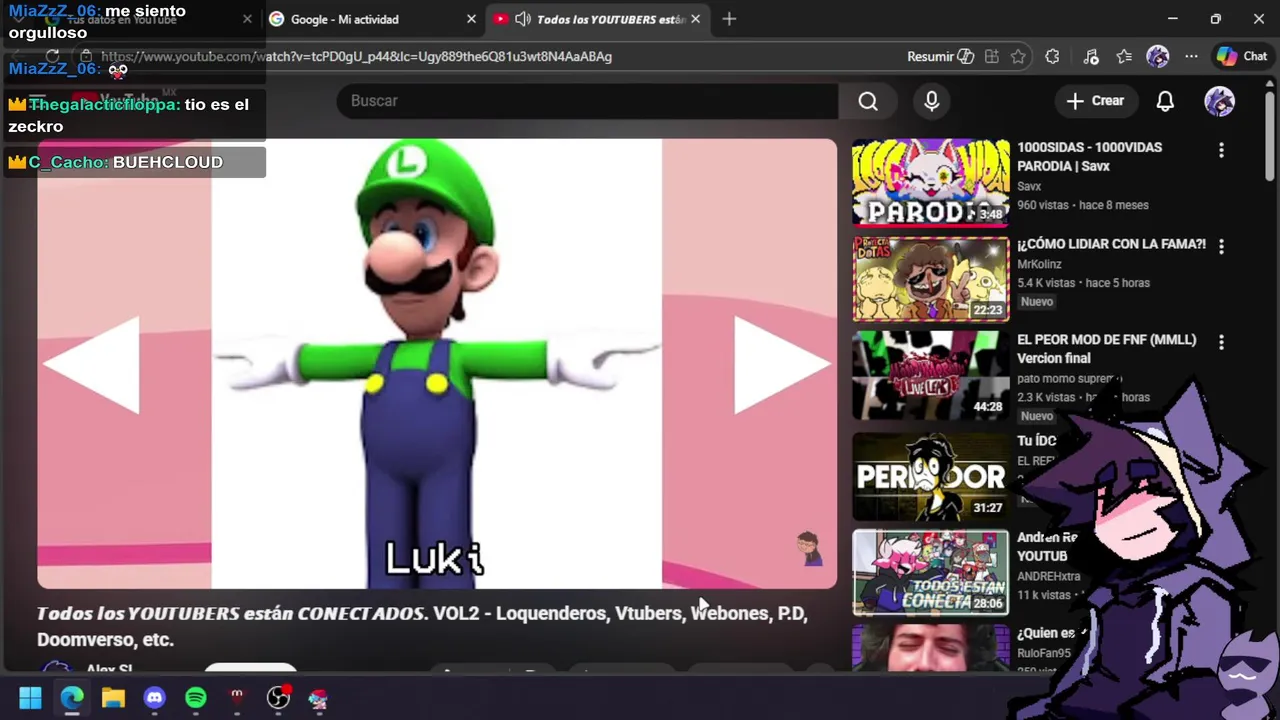
Task: Open Edge Settings and more (three dots)
Action: (x=1191, y=57)
